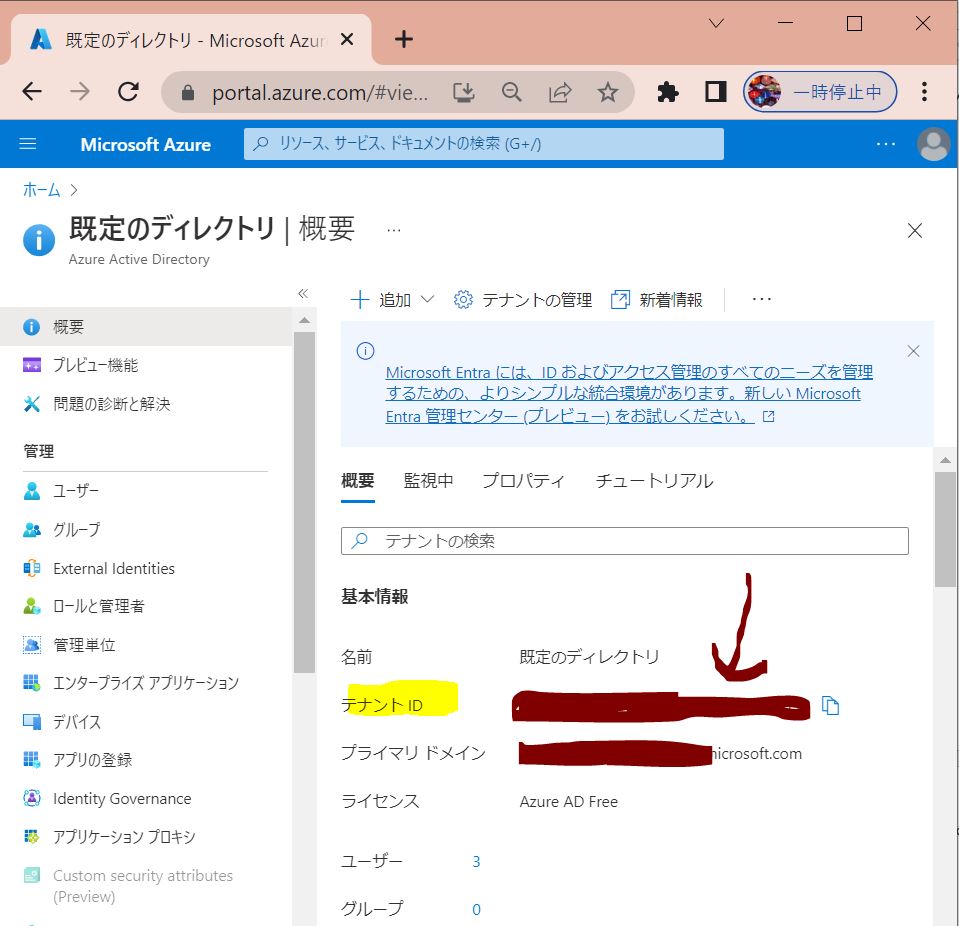Viewport: 959px width, 926px height.
Task: Dismiss the Microsoft Entra info banner
Action: point(912,351)
